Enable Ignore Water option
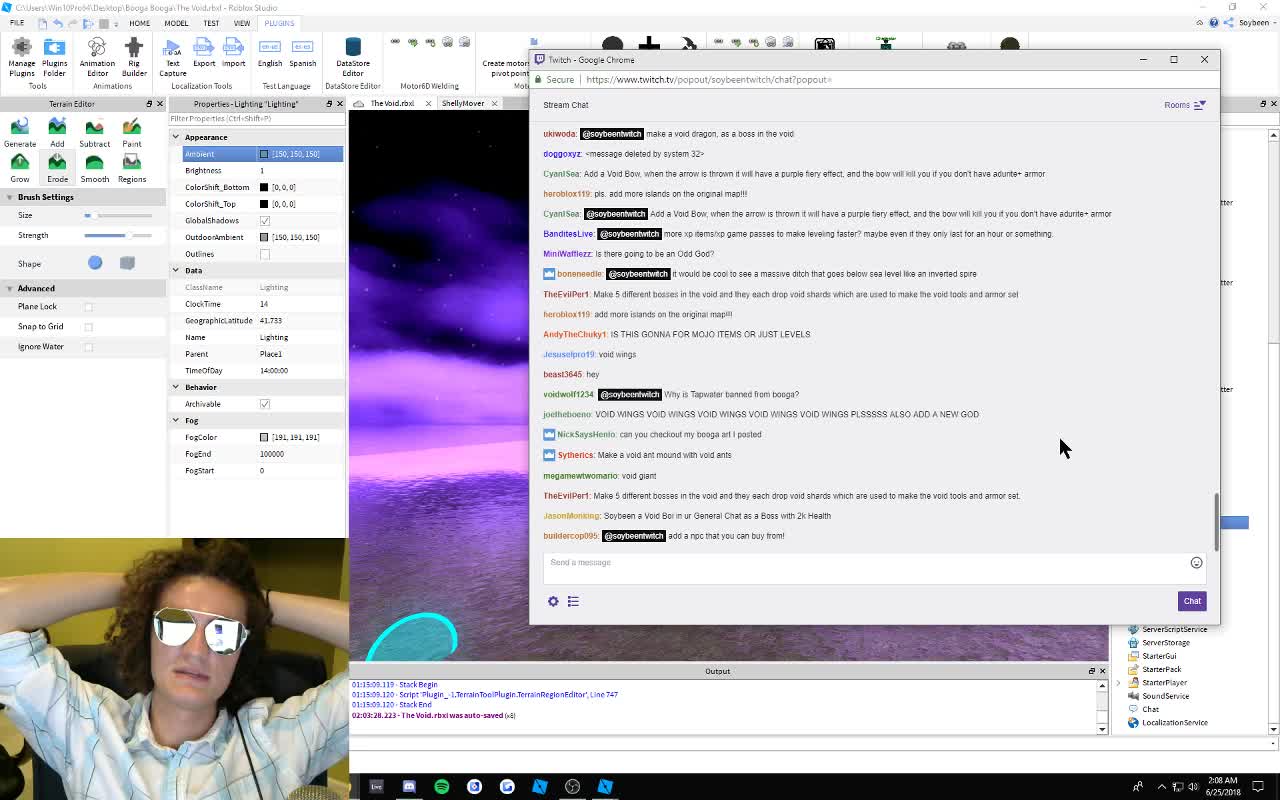This screenshot has width=1280, height=800. tap(88, 347)
